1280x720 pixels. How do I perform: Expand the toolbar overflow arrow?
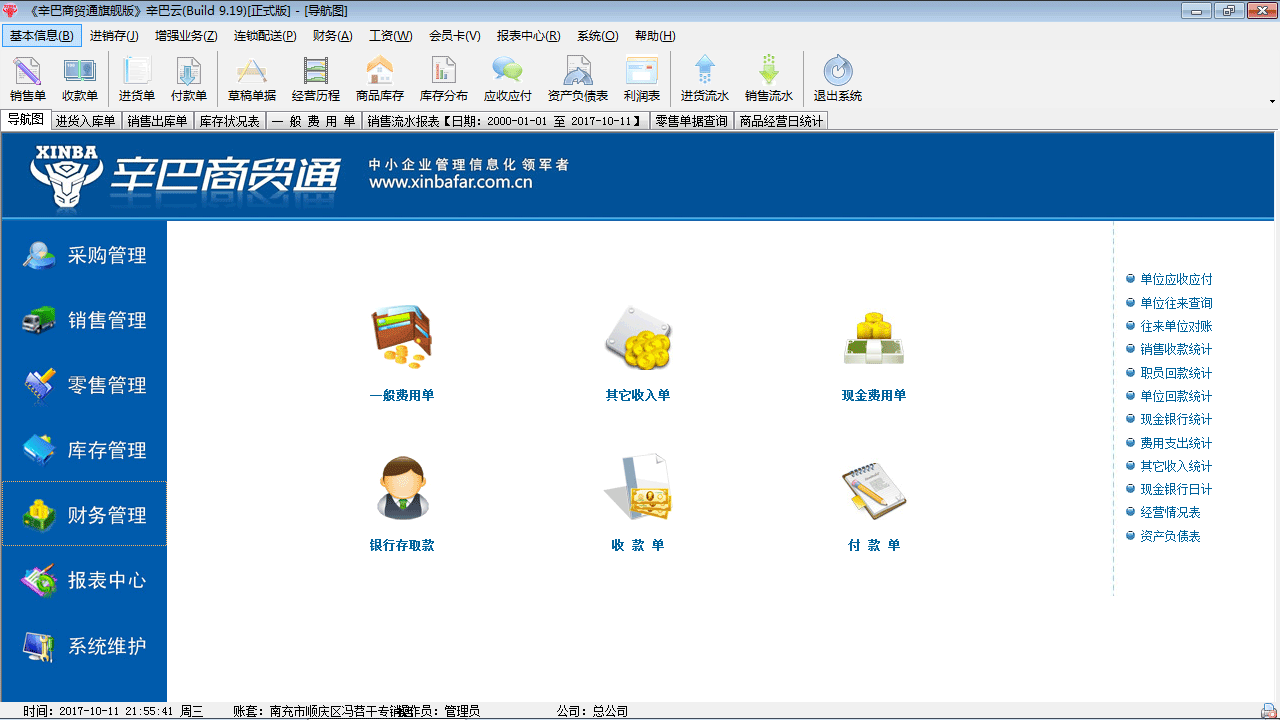click(x=1272, y=101)
